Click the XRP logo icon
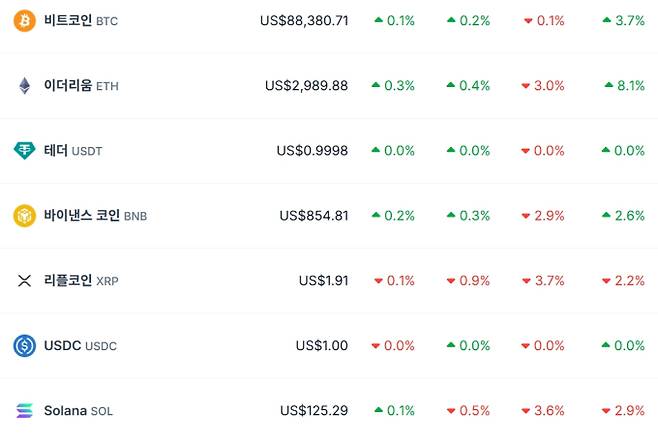 tap(24, 281)
